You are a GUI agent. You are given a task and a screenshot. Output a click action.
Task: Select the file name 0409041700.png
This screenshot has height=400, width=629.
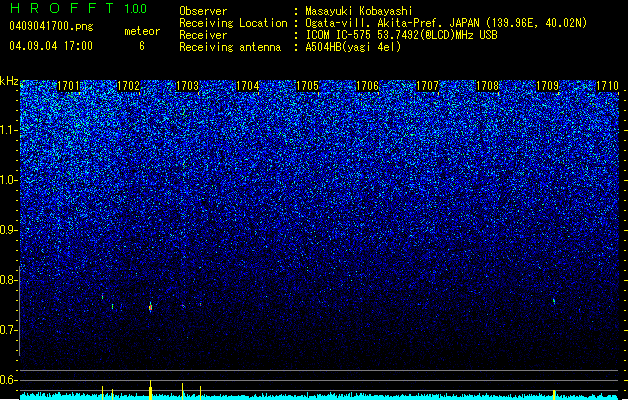tap(51, 26)
